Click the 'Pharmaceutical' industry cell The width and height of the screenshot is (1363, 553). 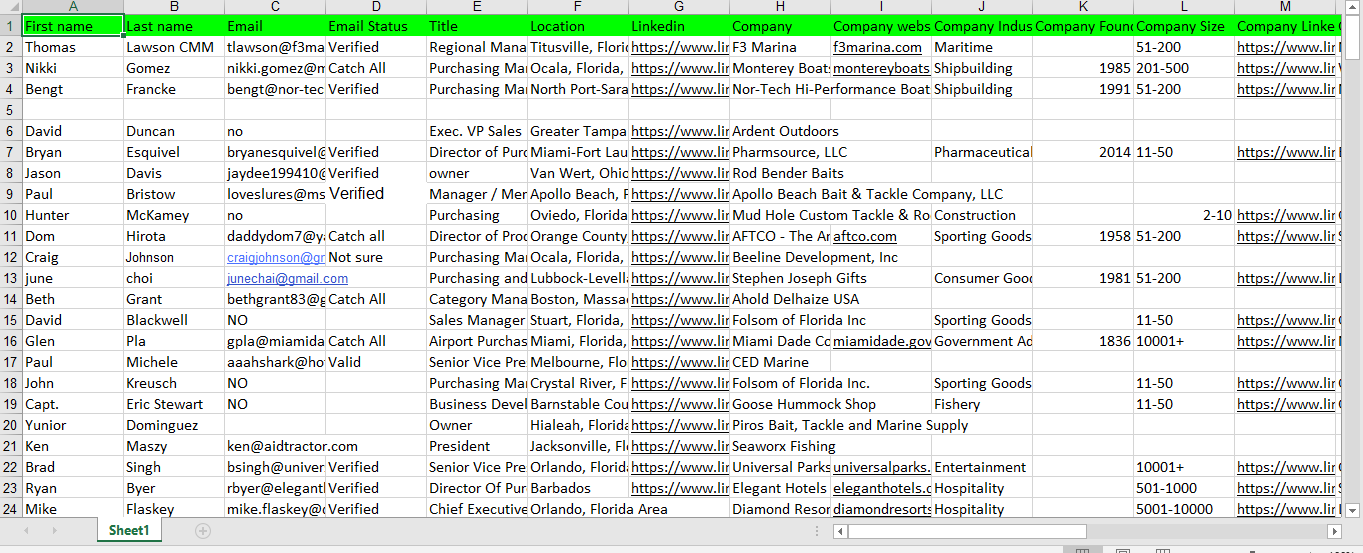click(982, 152)
